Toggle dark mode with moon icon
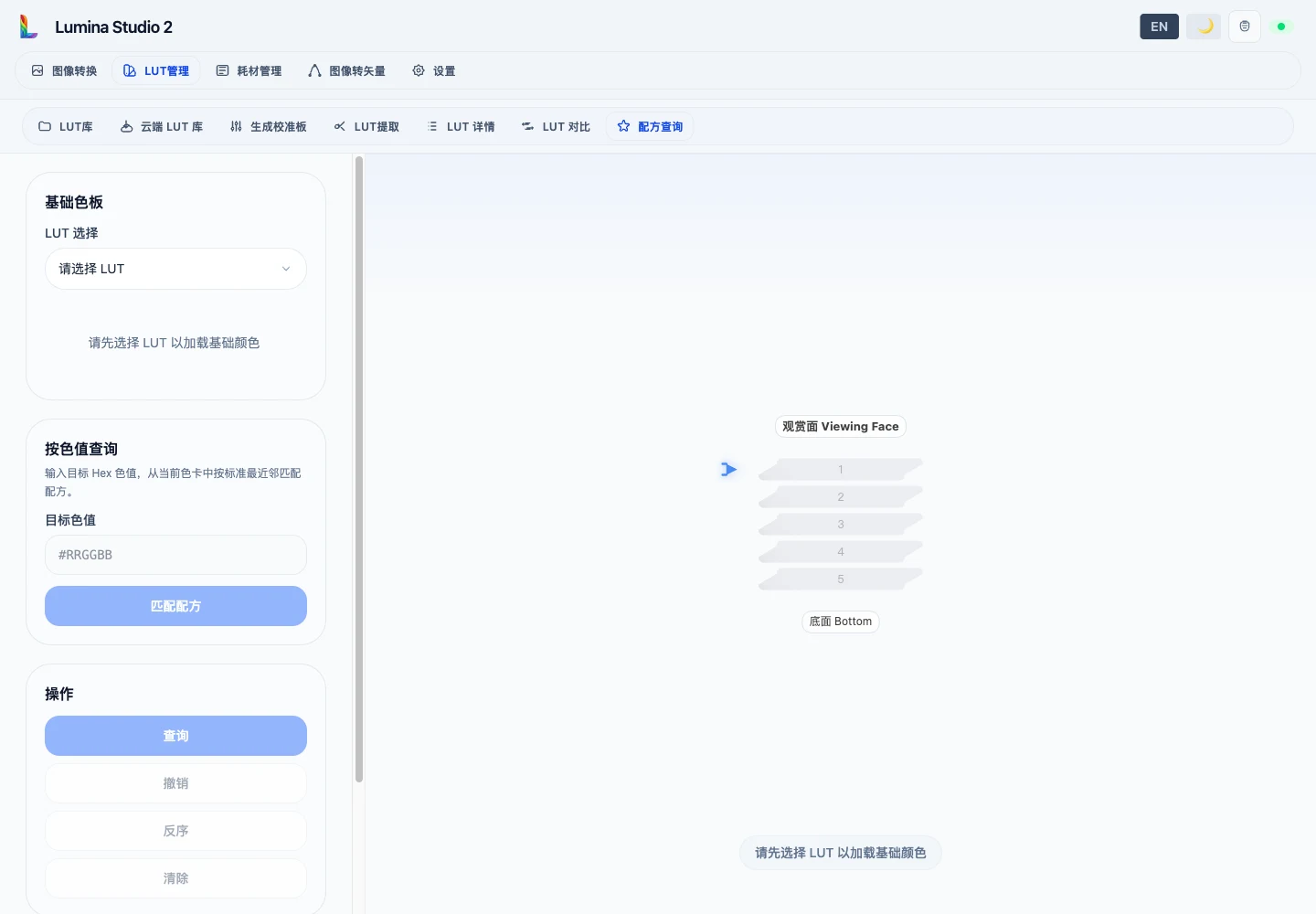The height and width of the screenshot is (914, 1316). tap(1204, 27)
